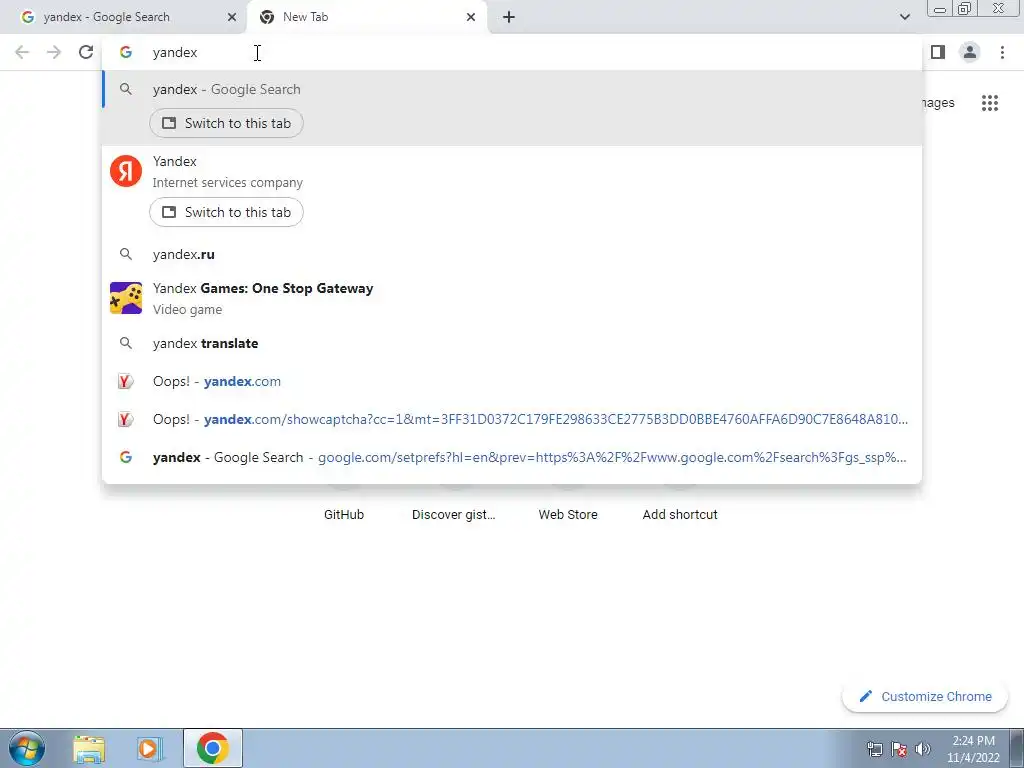Open the Chrome three-dot menu
1024x768 pixels.
click(x=1002, y=52)
